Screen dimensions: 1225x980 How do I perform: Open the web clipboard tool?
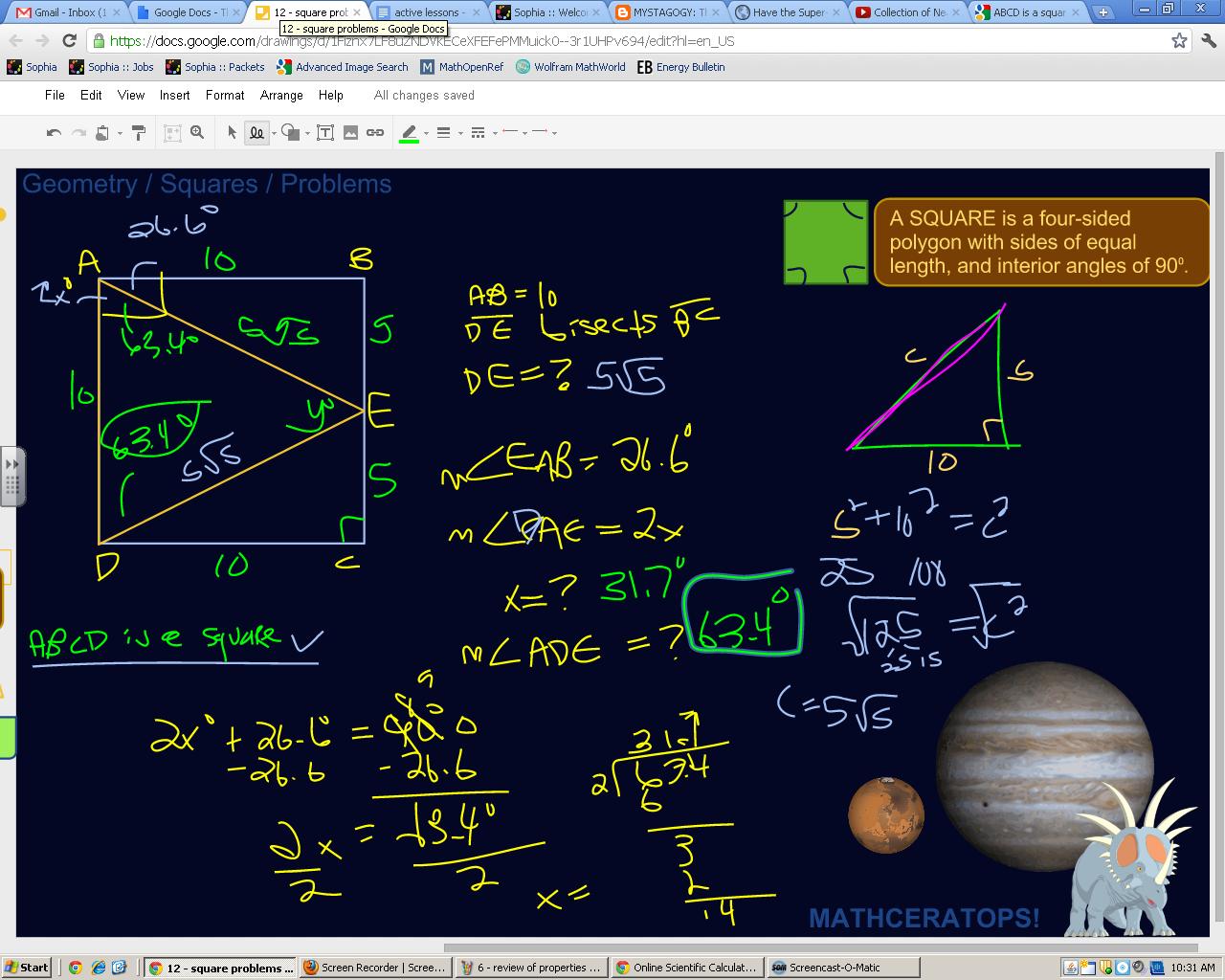coord(103,133)
